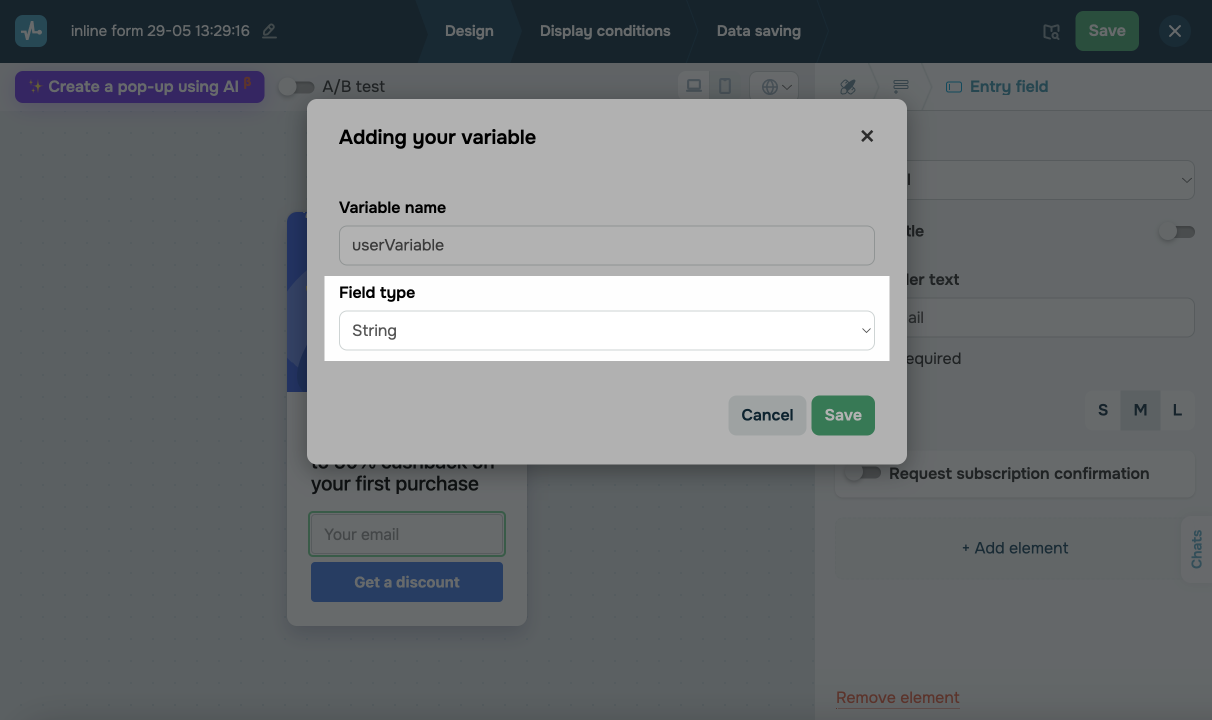Image resolution: width=1212 pixels, height=720 pixels.
Task: Close the Adding your variable dialog
Action: tap(867, 136)
